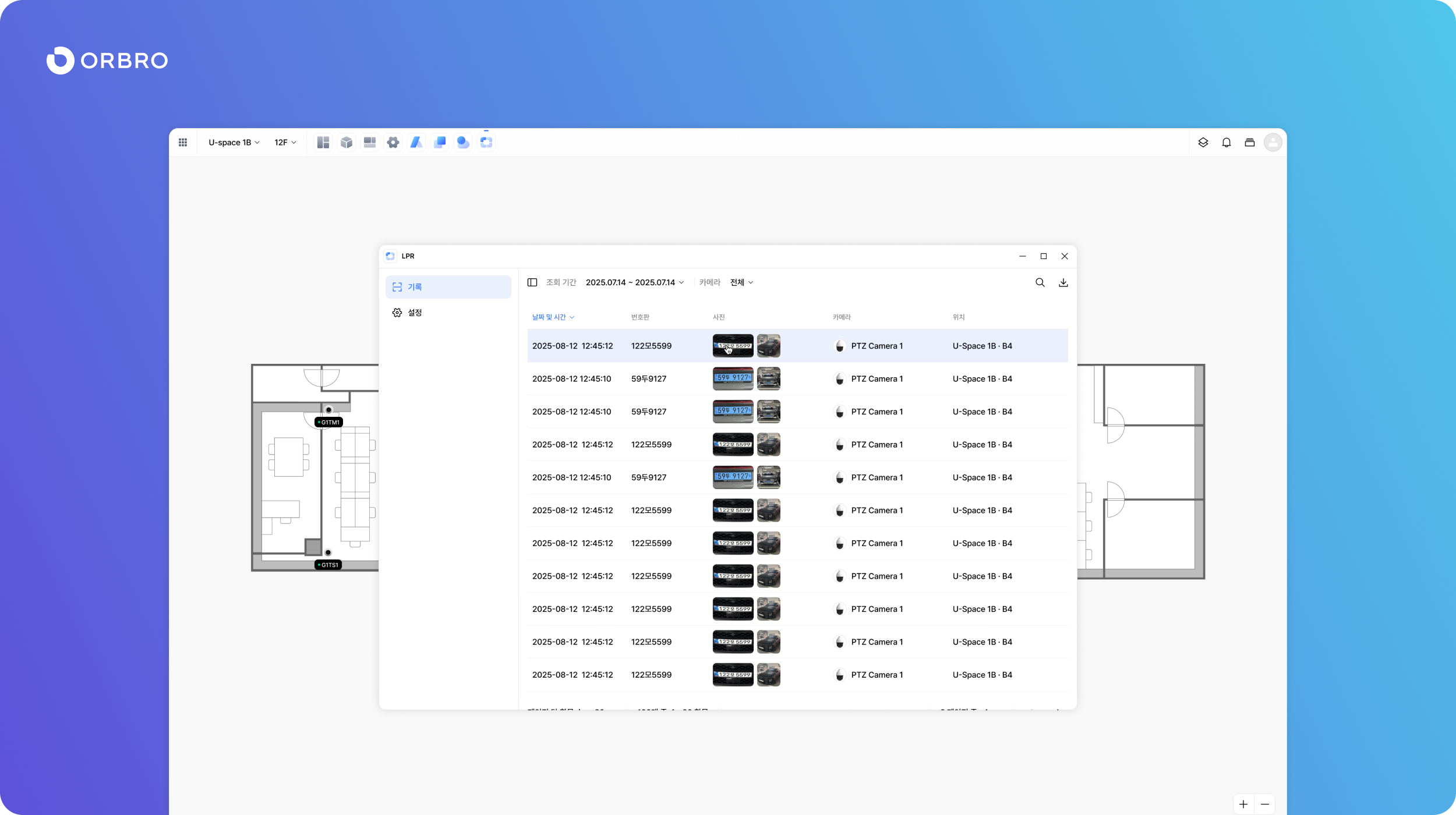This screenshot has height=815, width=1456.
Task: Toggle the LPR sidebar panel icon
Action: [x=532, y=283]
